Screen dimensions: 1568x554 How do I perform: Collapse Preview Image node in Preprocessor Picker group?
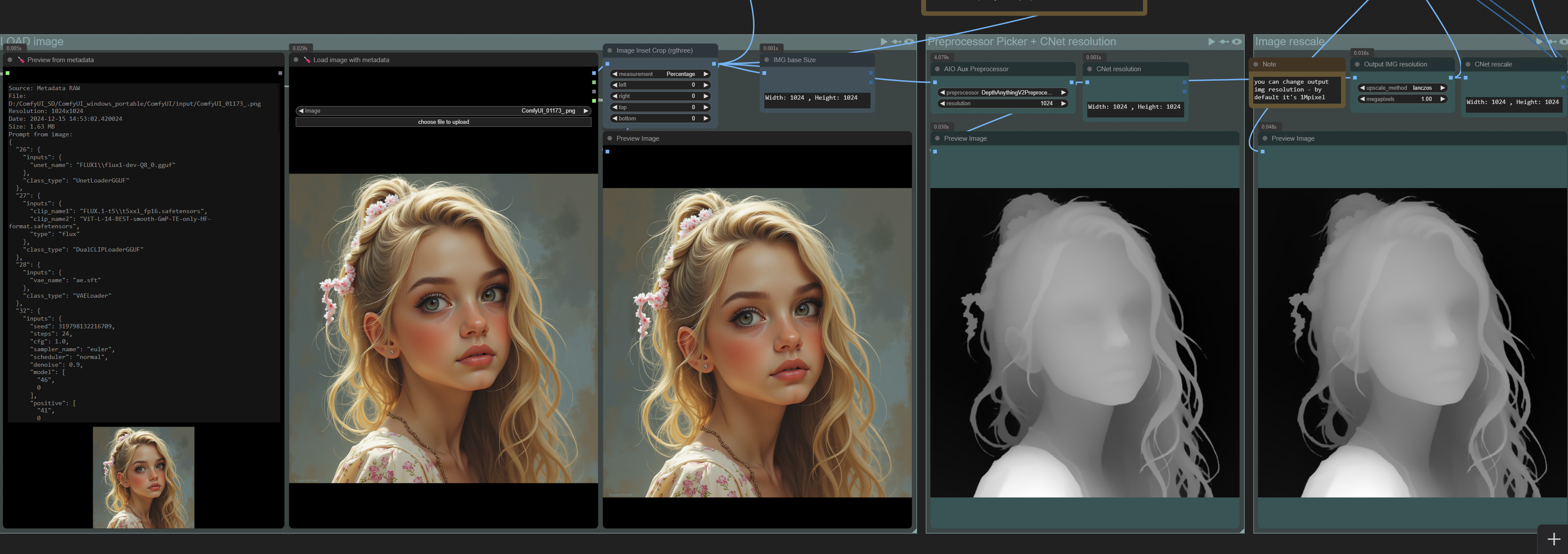(x=937, y=138)
